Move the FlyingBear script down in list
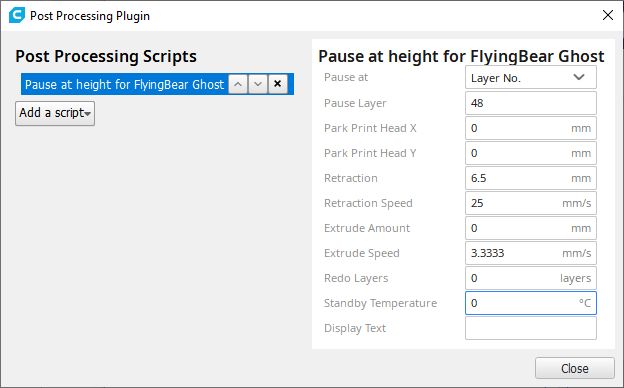624x388 pixels. [258, 84]
